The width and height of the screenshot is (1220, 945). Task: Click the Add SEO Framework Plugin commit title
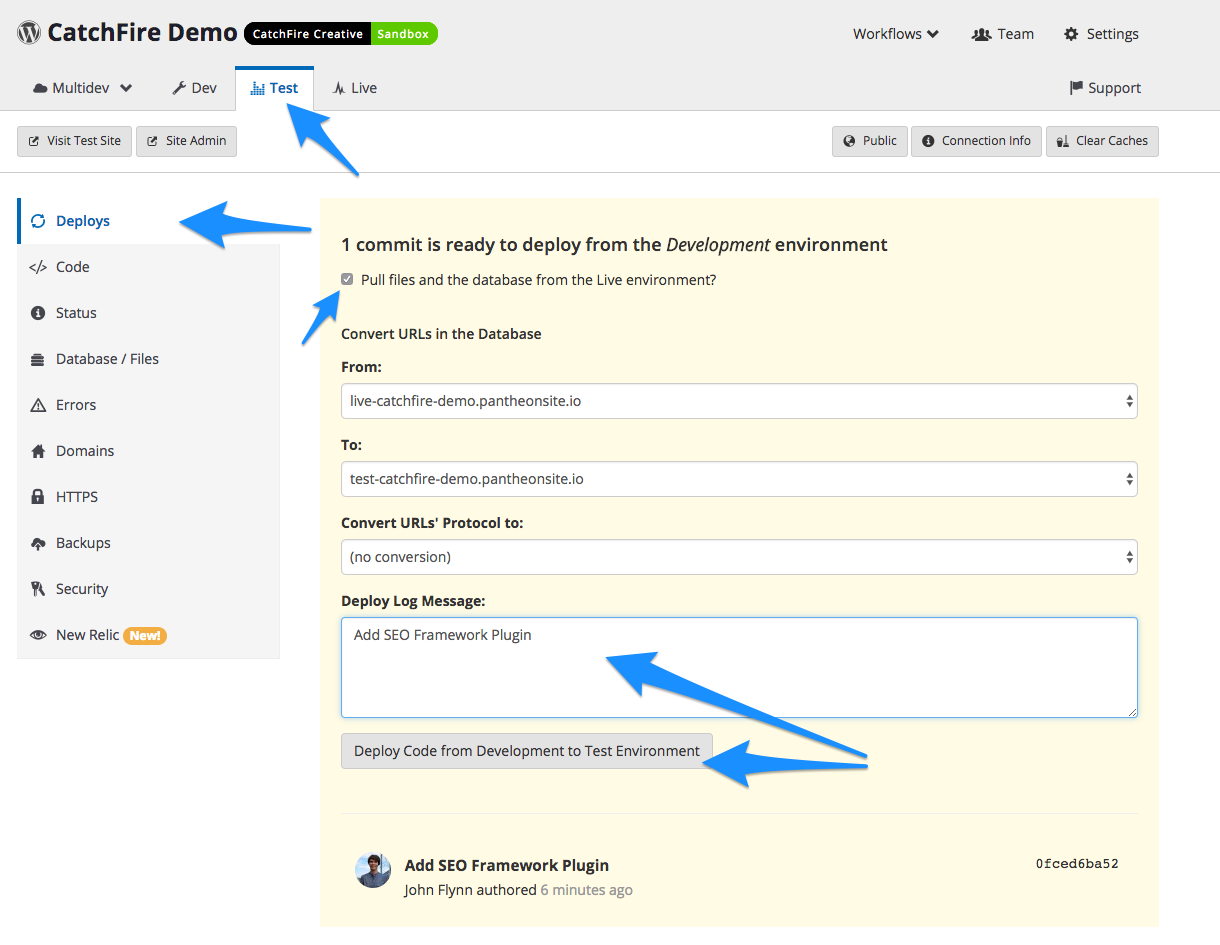[507, 865]
